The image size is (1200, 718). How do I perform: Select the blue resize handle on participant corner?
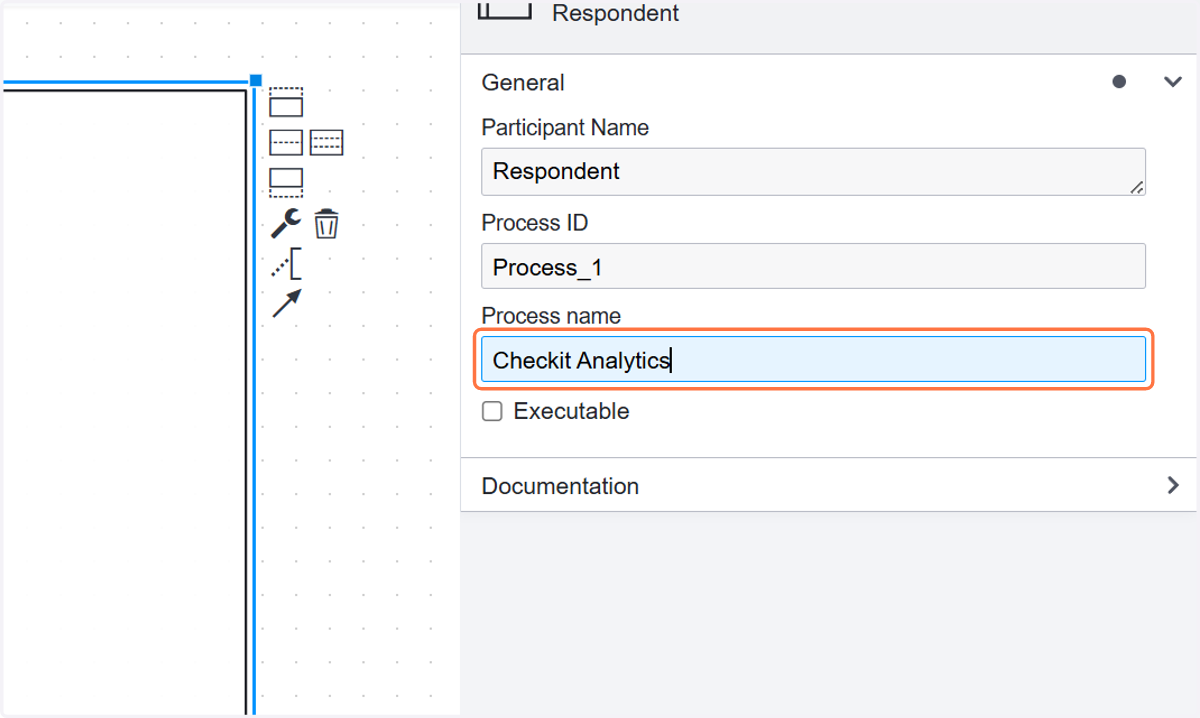[x=256, y=80]
